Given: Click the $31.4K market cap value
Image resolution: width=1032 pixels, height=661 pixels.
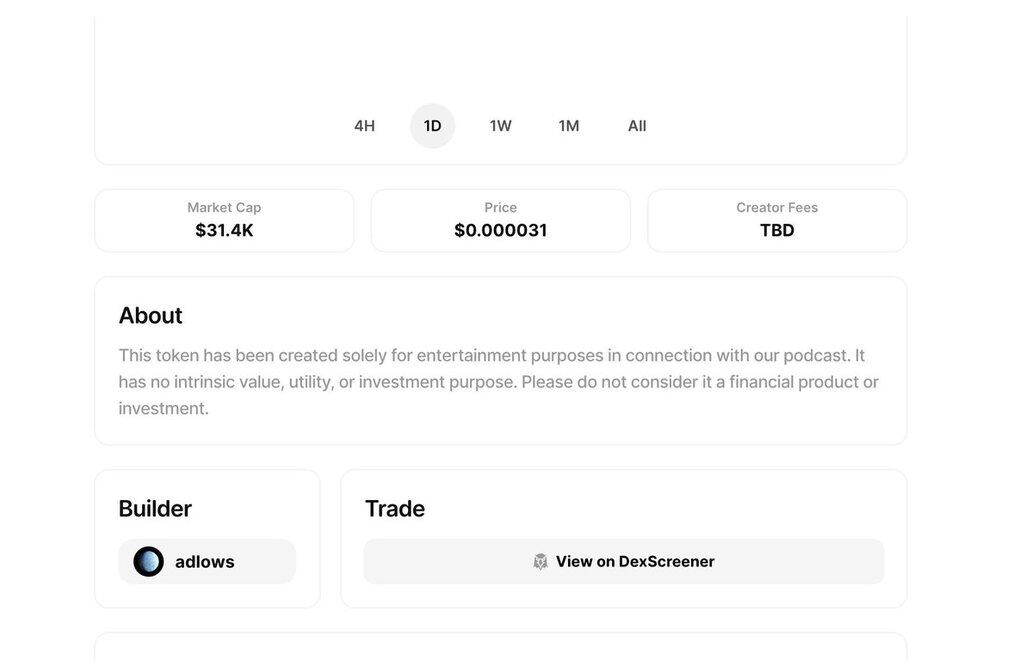Looking at the screenshot, I should 224,231.
